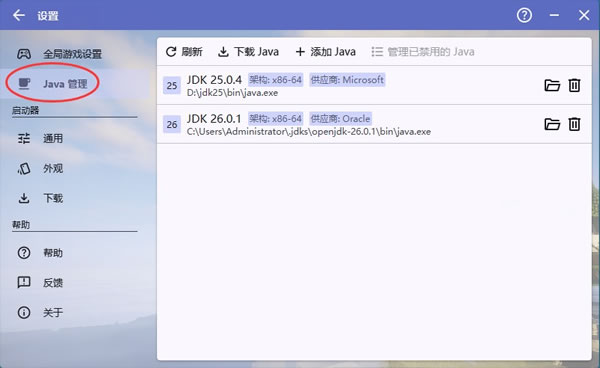Open folder for JDK 25.0.4

pos(552,85)
